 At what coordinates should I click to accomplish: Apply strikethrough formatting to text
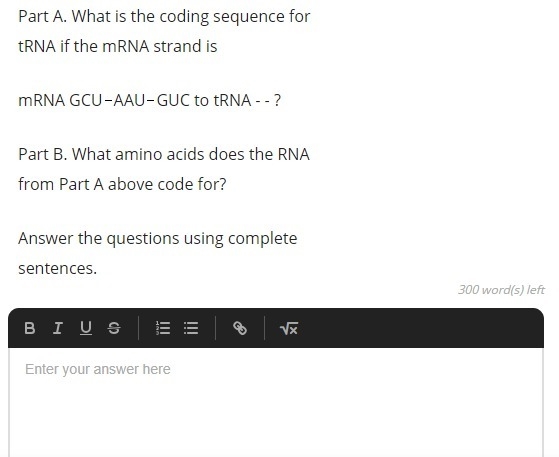point(114,328)
